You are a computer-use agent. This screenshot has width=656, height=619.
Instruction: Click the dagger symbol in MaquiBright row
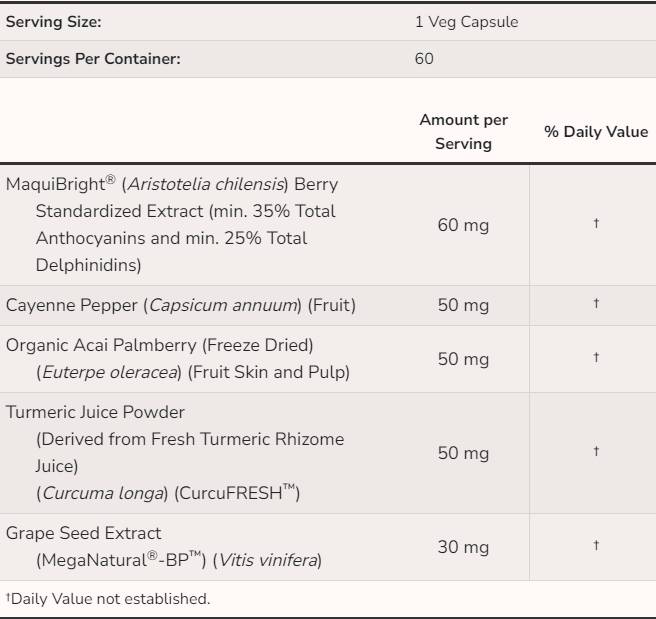coord(596,224)
